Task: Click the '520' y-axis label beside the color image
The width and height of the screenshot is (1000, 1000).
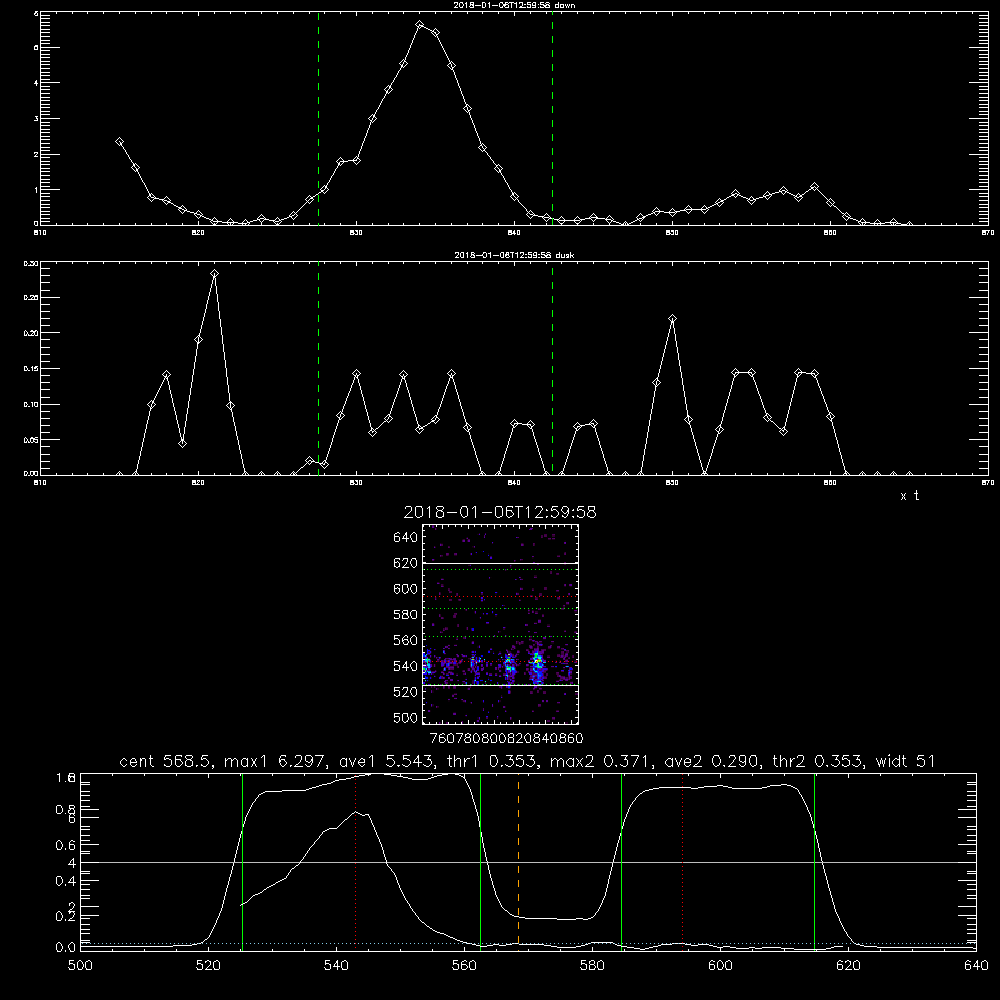Action: [x=406, y=692]
